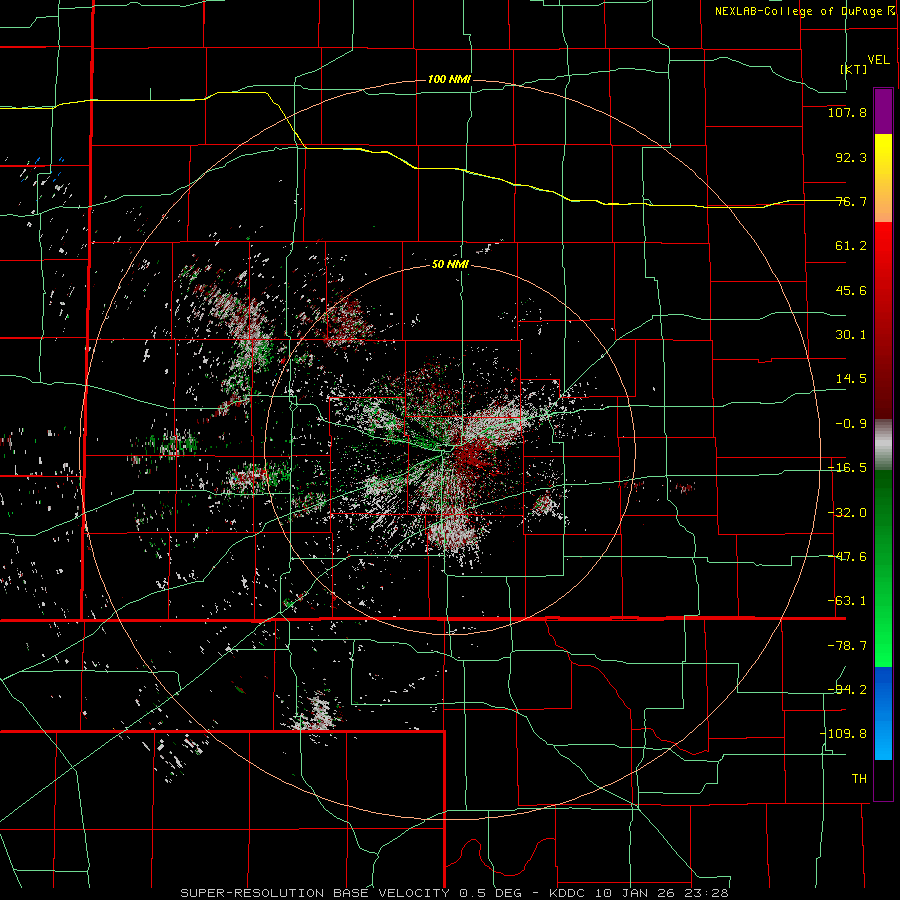The height and width of the screenshot is (900, 900).
Task: Select the 76.7 value on velocity scale
Action: (851, 201)
